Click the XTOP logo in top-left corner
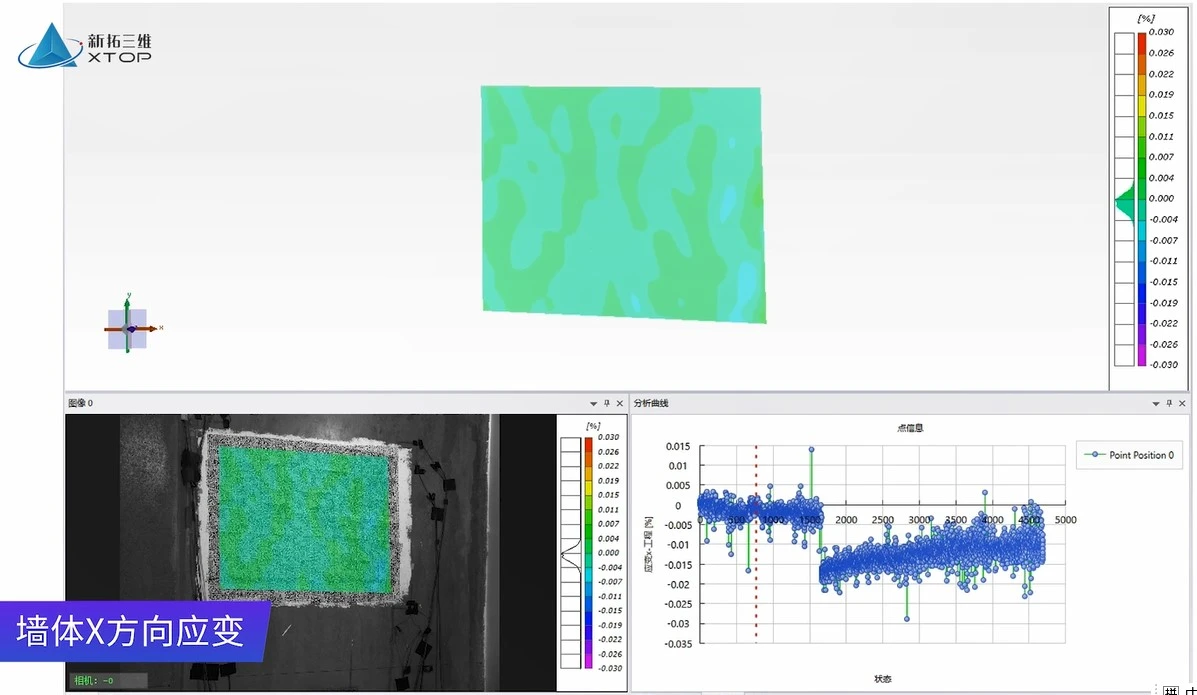This screenshot has height=695, width=1197. (85, 44)
